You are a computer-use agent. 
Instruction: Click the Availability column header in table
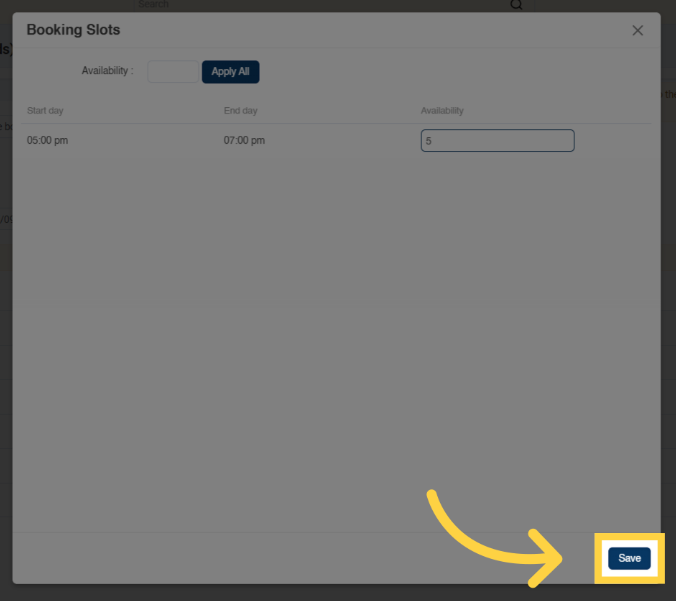coord(442,110)
